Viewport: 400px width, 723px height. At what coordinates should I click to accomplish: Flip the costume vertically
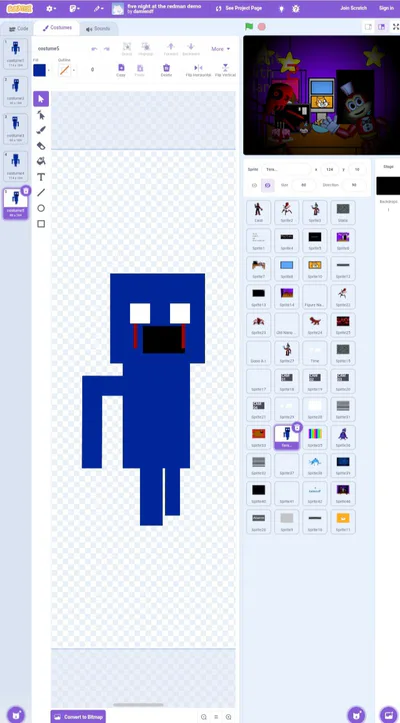point(225,70)
